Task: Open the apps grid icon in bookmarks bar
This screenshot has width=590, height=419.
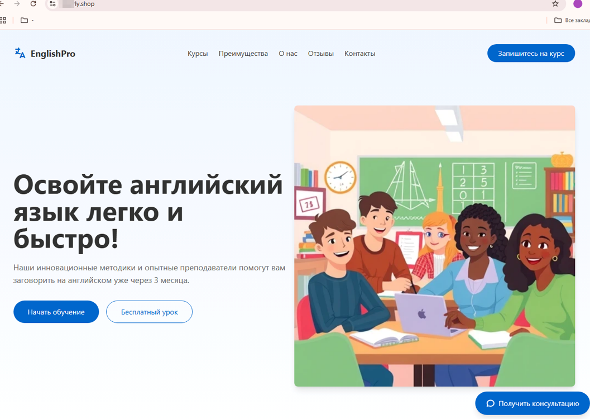Action: [3, 20]
